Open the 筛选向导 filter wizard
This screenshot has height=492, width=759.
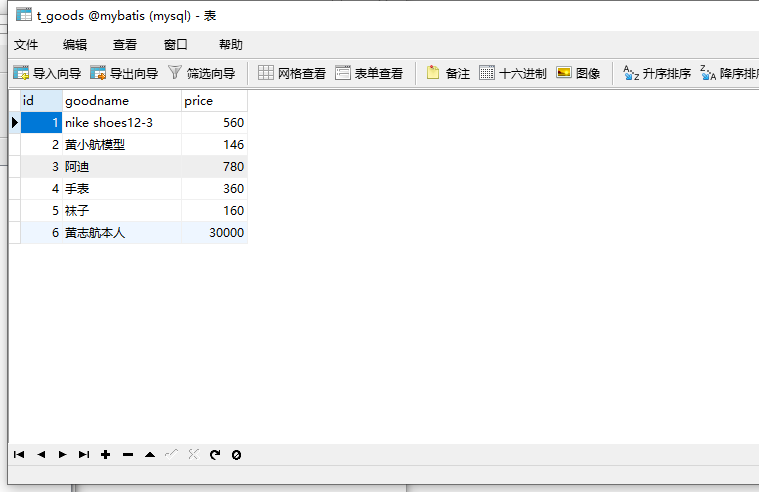[x=202, y=73]
